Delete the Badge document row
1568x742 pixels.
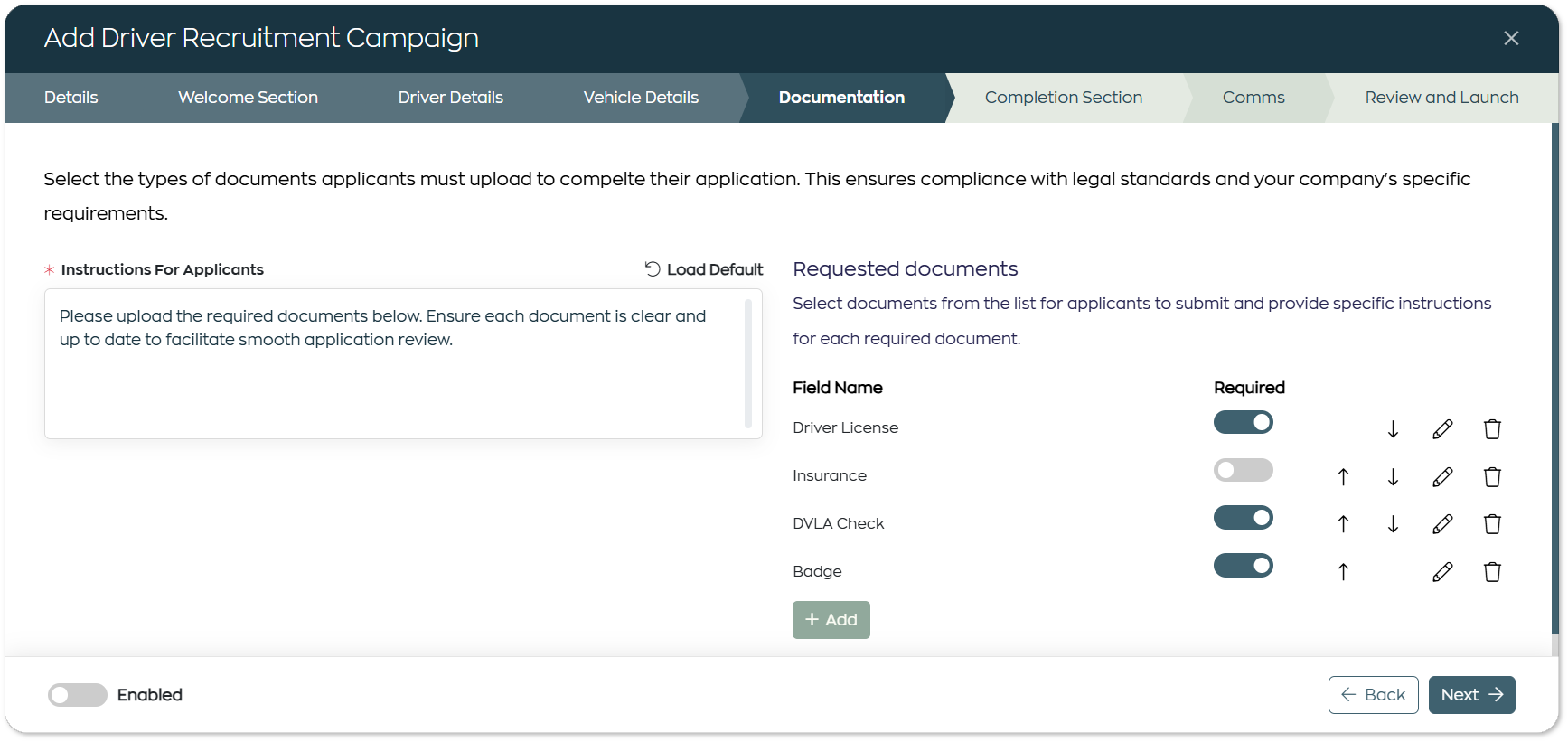pos(1492,572)
